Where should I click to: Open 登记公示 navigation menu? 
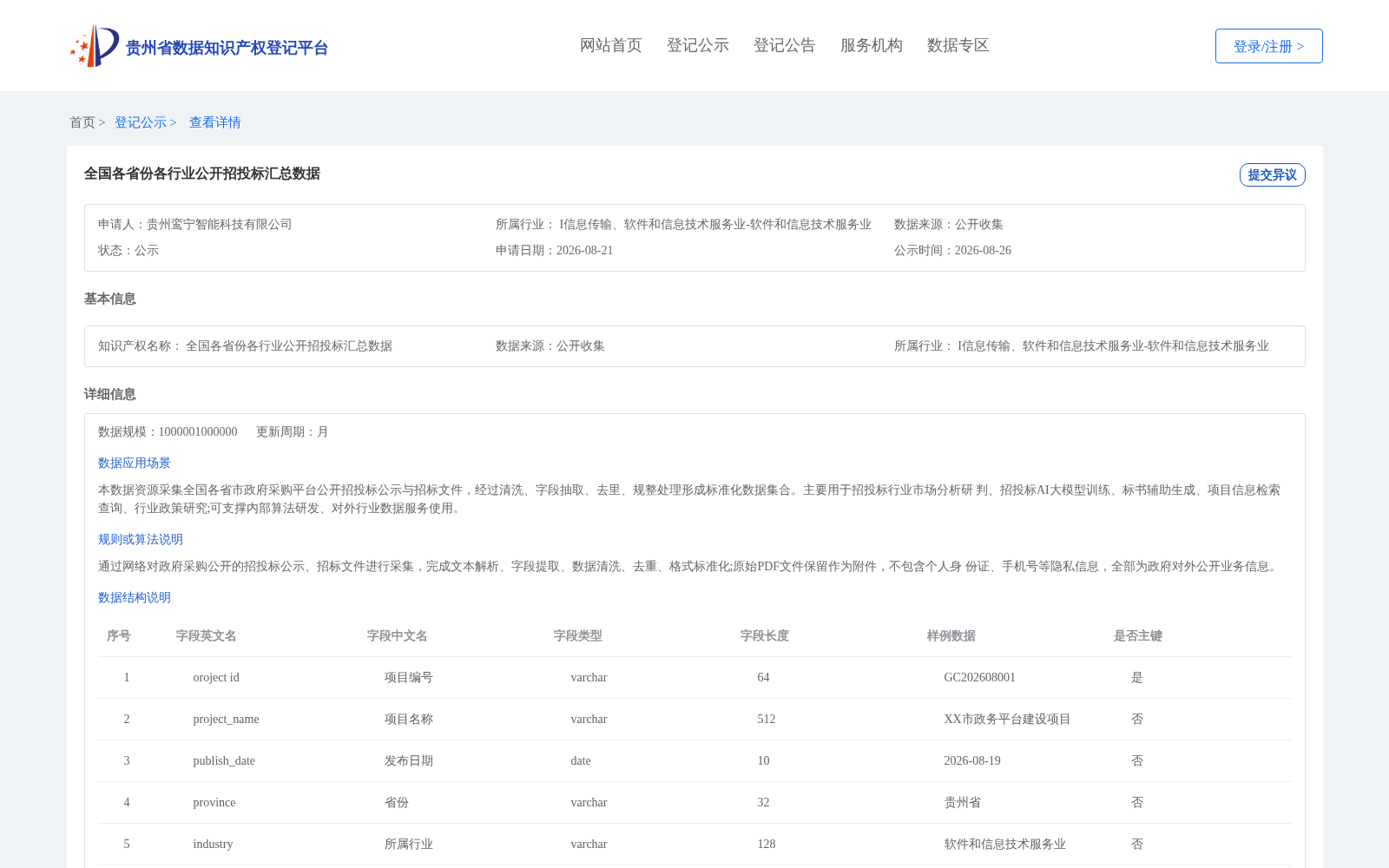click(698, 45)
